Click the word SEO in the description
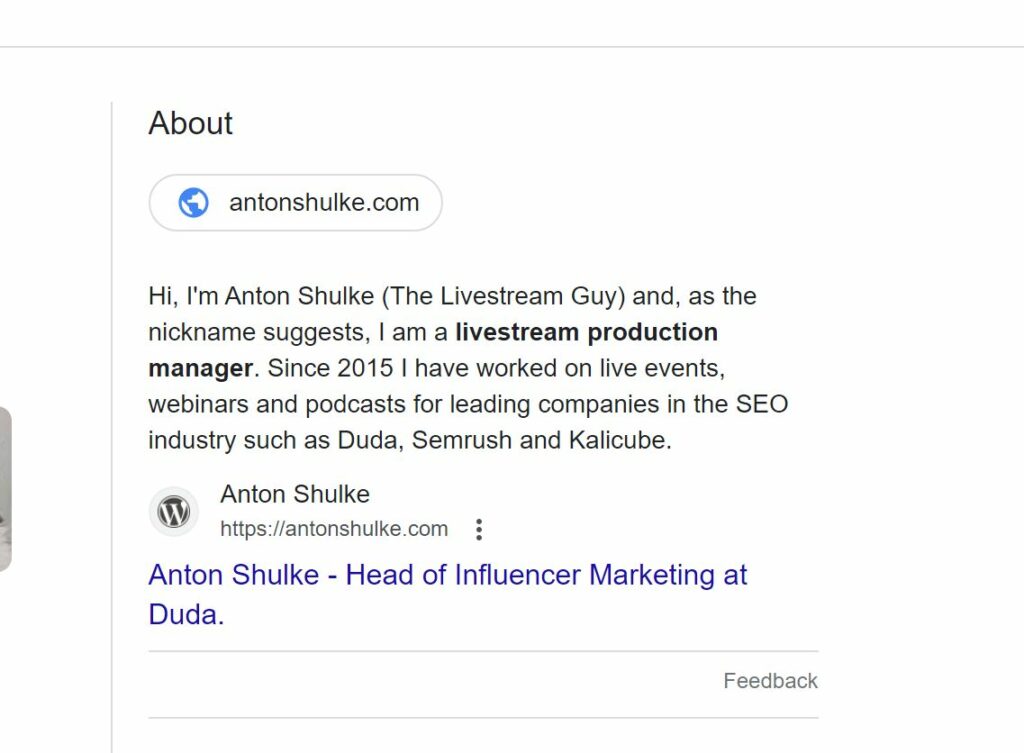 pos(761,404)
